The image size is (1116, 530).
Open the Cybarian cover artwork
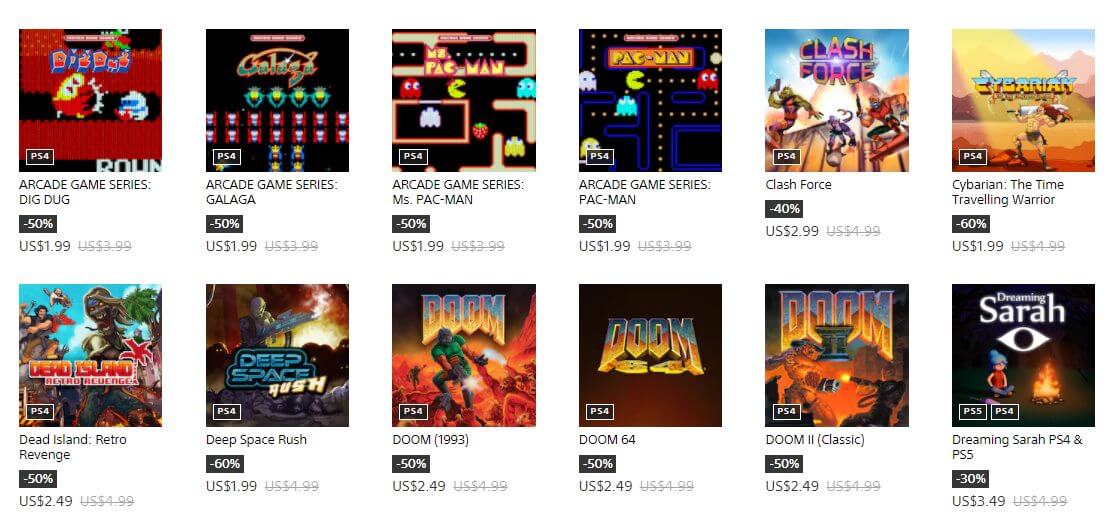click(1023, 100)
